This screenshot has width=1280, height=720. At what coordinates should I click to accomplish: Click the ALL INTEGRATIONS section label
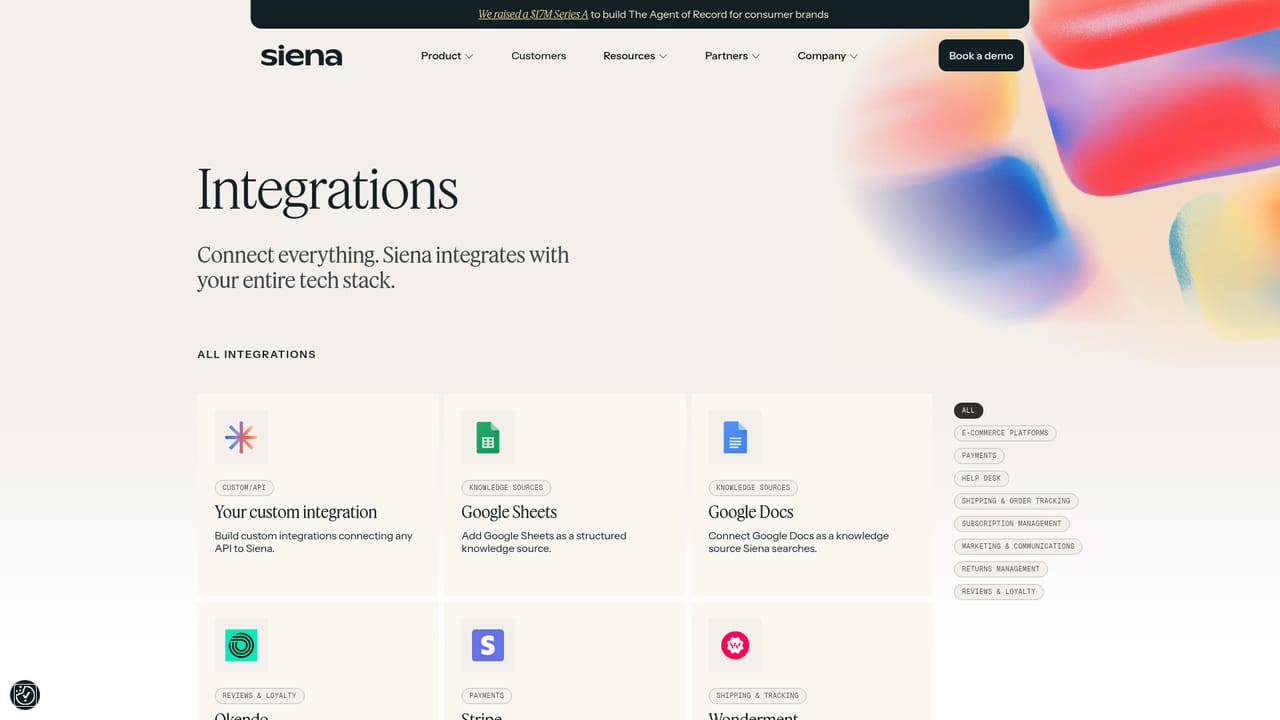[x=257, y=354]
